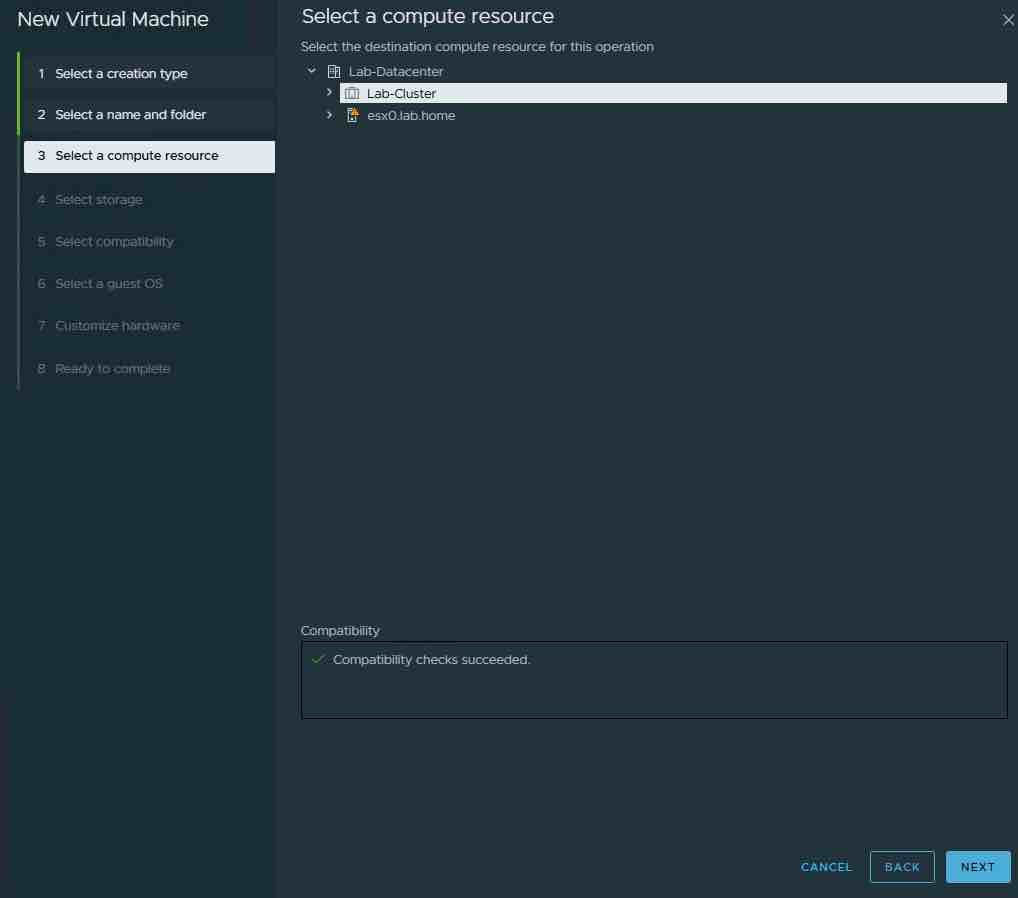The height and width of the screenshot is (898, 1018).
Task: Select step 3 Select a compute resource
Action: (x=136, y=156)
